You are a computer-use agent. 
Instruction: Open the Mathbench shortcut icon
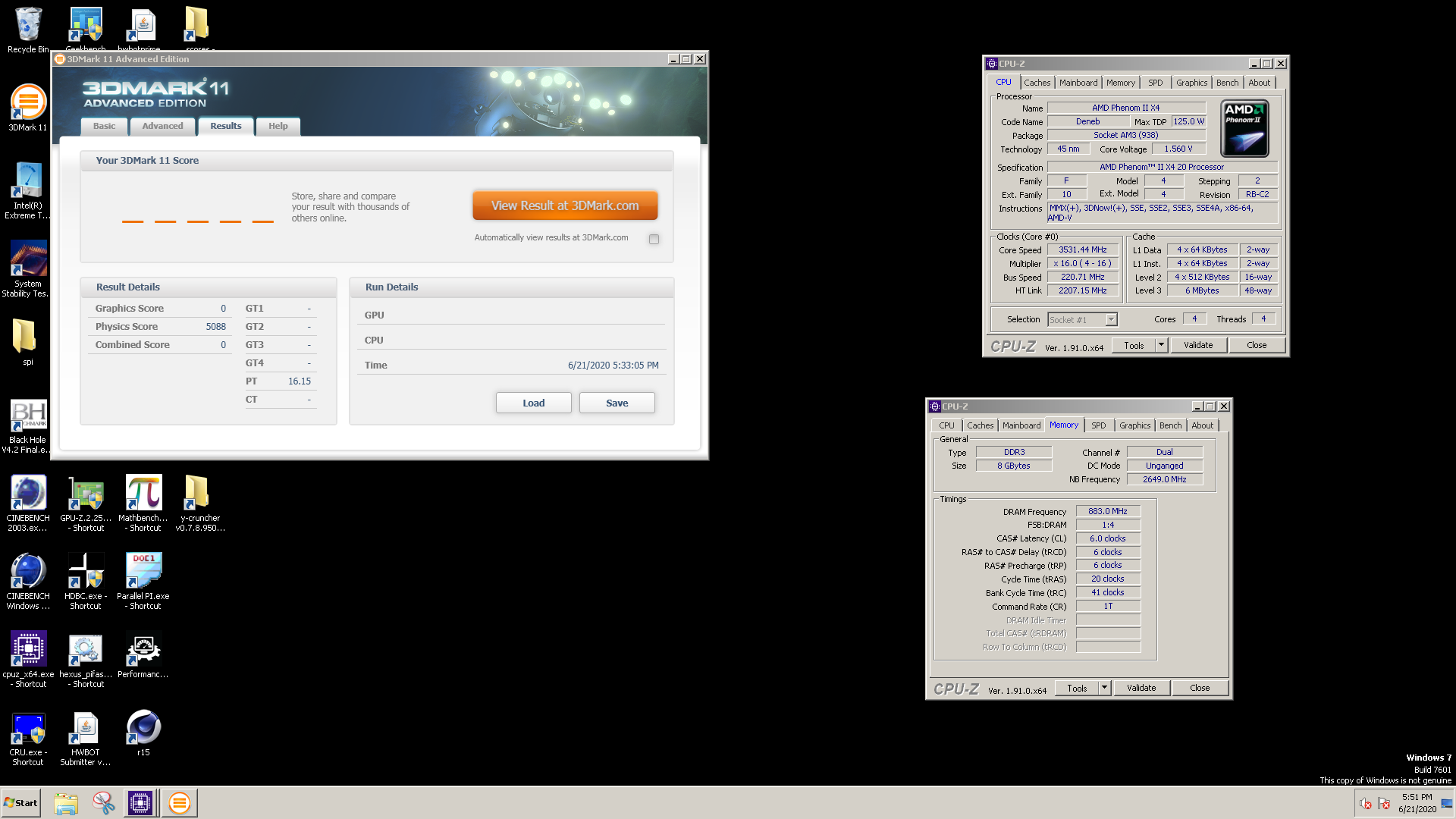(143, 504)
